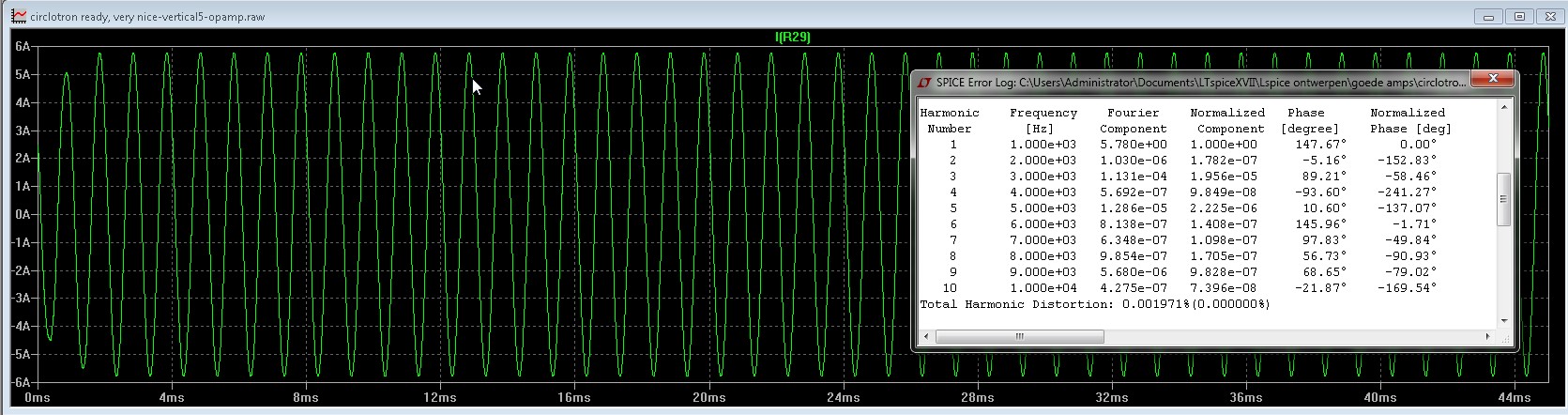Click the 3A label on vertical axis
Viewport: 1568px width, 415px height.
point(23,131)
